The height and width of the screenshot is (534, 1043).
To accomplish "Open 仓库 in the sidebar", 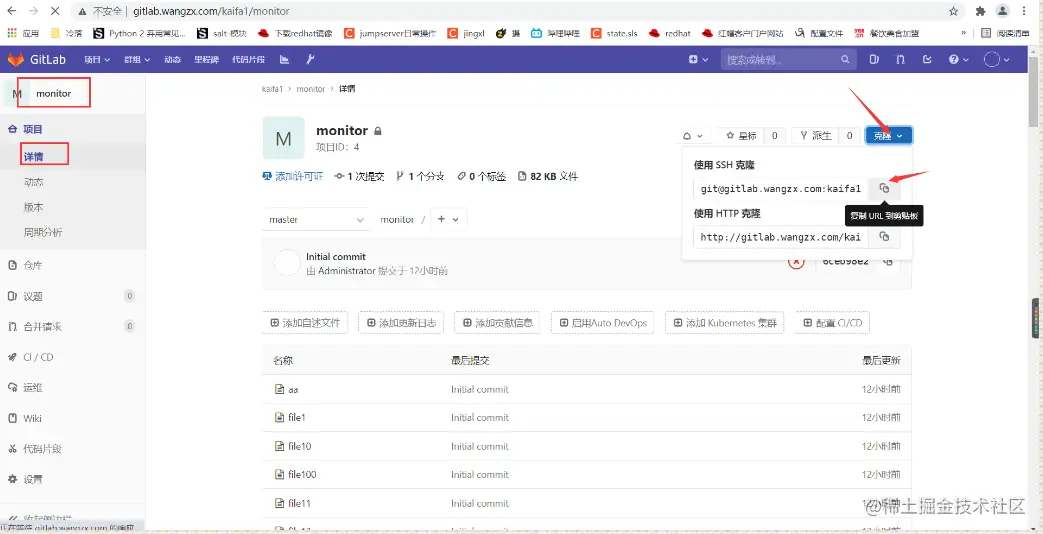I will pyautogui.click(x=33, y=265).
